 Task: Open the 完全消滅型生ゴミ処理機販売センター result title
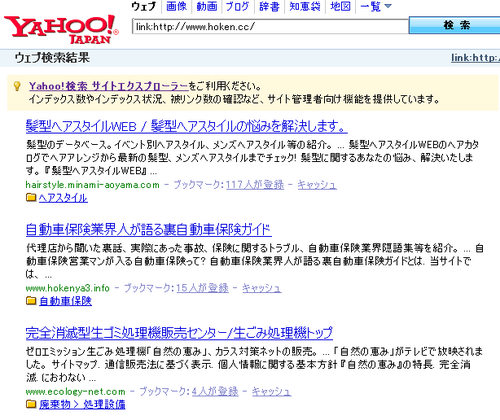click(179, 333)
